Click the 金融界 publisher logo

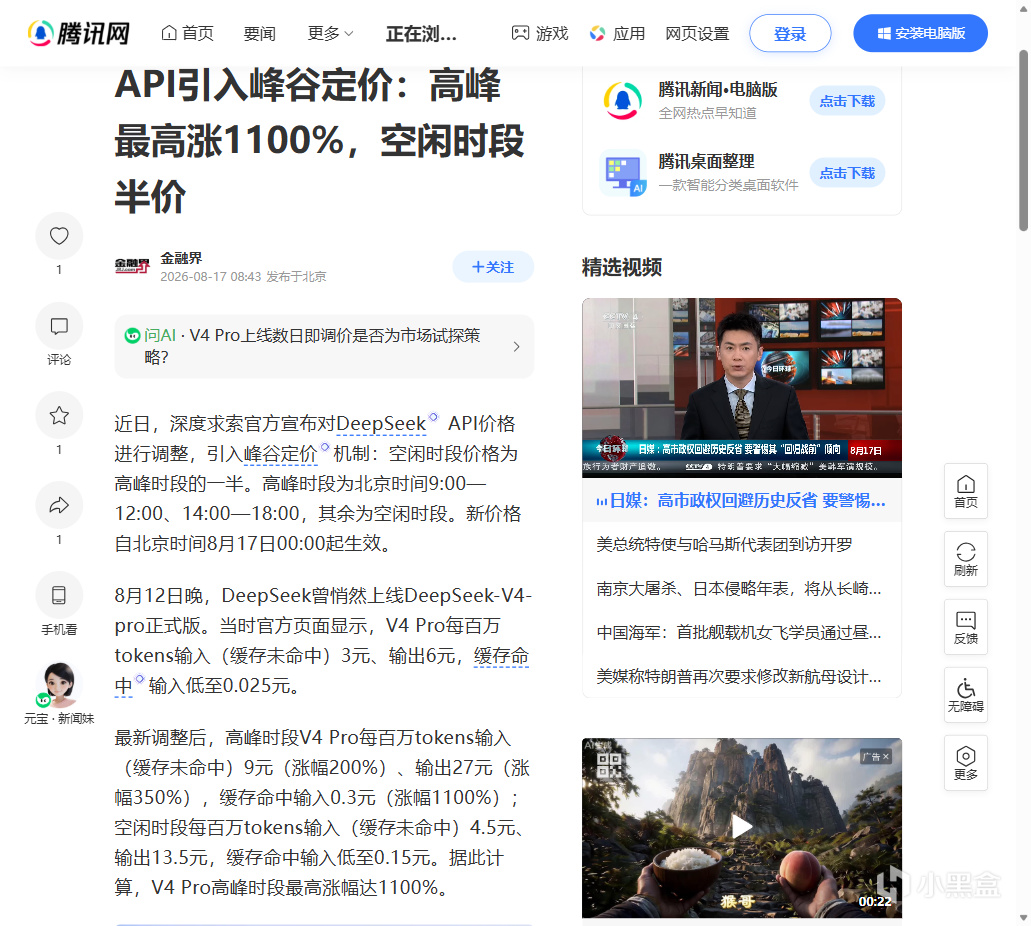[x=132, y=266]
